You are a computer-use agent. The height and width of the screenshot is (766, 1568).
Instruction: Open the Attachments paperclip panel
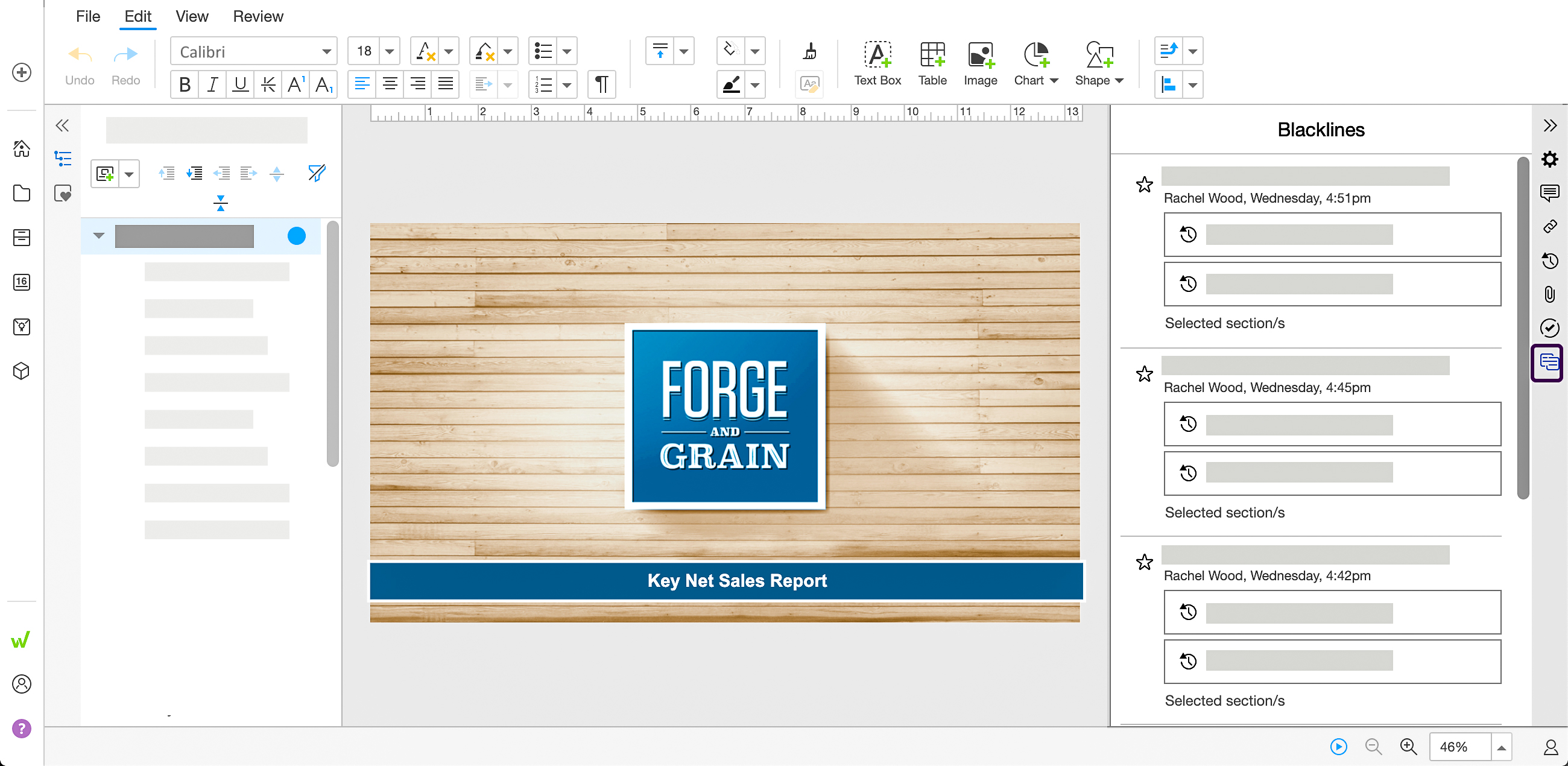pyautogui.click(x=1549, y=295)
